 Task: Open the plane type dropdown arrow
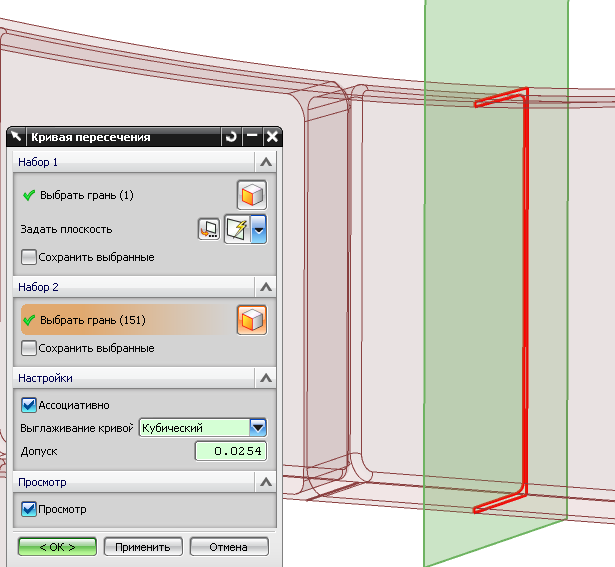258,229
